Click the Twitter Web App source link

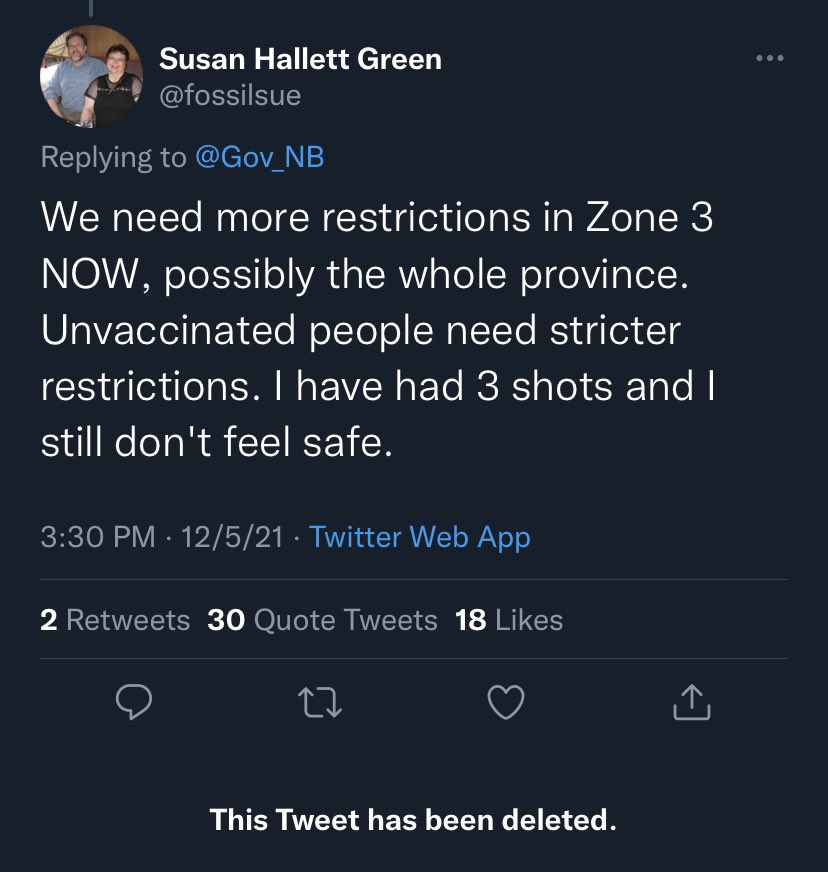[420, 537]
